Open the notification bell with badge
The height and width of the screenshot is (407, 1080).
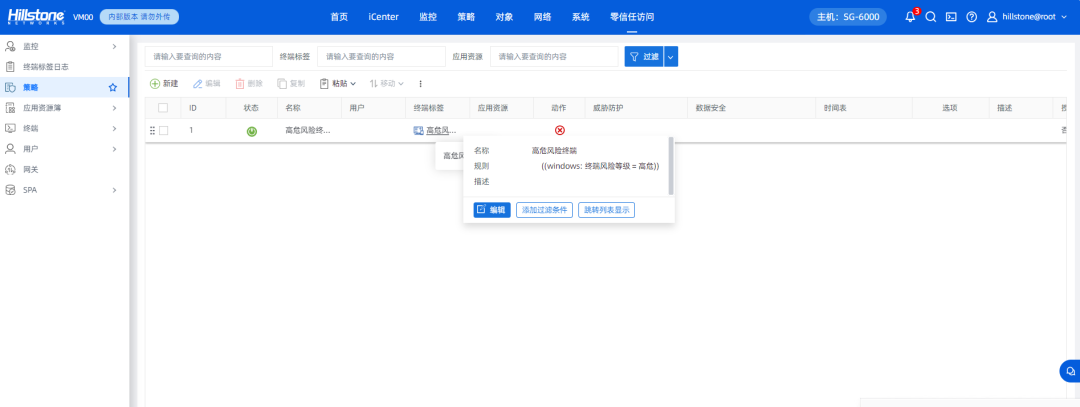coord(910,17)
